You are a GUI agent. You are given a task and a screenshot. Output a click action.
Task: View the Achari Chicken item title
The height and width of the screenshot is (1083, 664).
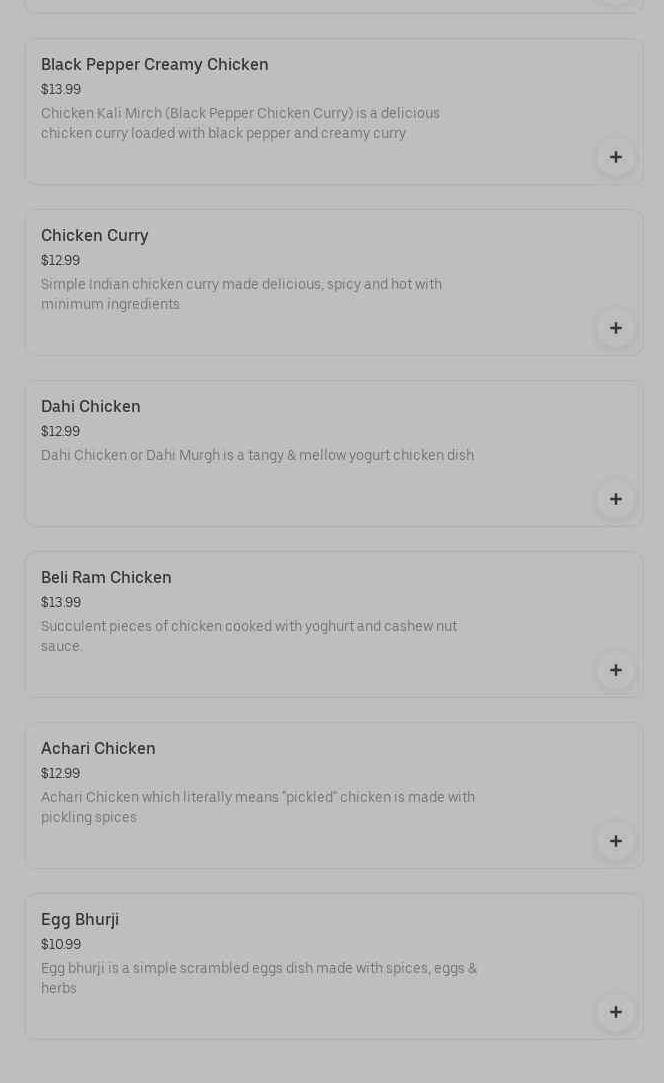(x=98, y=749)
